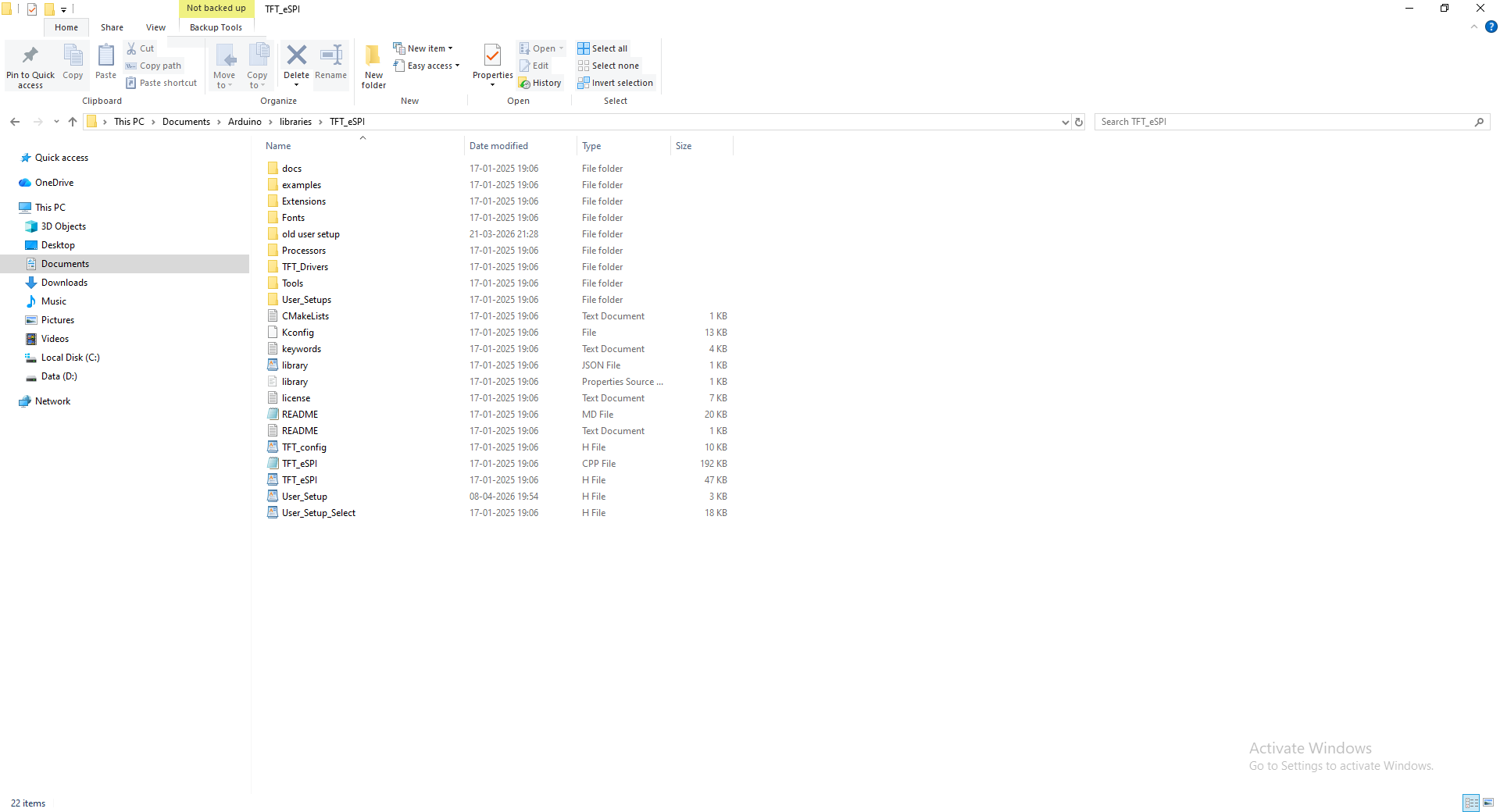Select the User_Setup H file

pyautogui.click(x=305, y=497)
